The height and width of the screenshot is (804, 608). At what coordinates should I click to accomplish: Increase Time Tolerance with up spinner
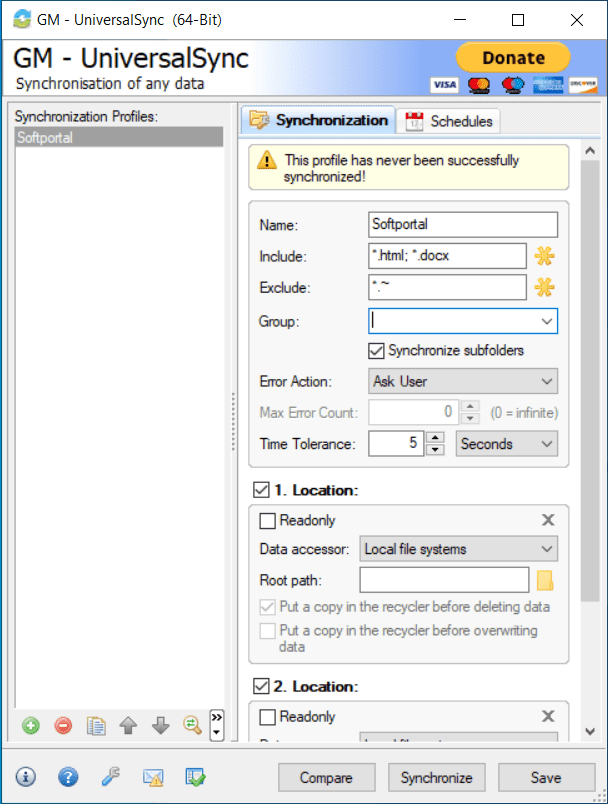[x=435, y=438]
